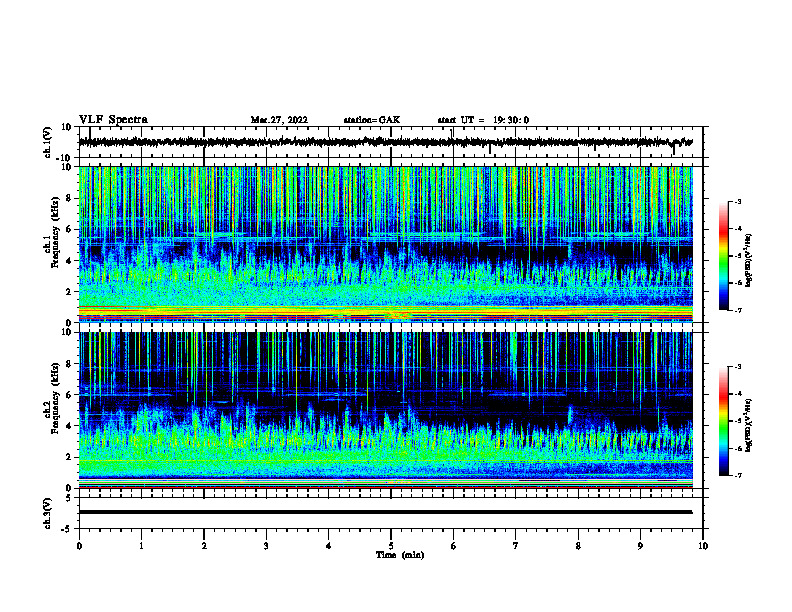Click the "2" kHz tick on ch.1 spectrogram axis

(69, 292)
